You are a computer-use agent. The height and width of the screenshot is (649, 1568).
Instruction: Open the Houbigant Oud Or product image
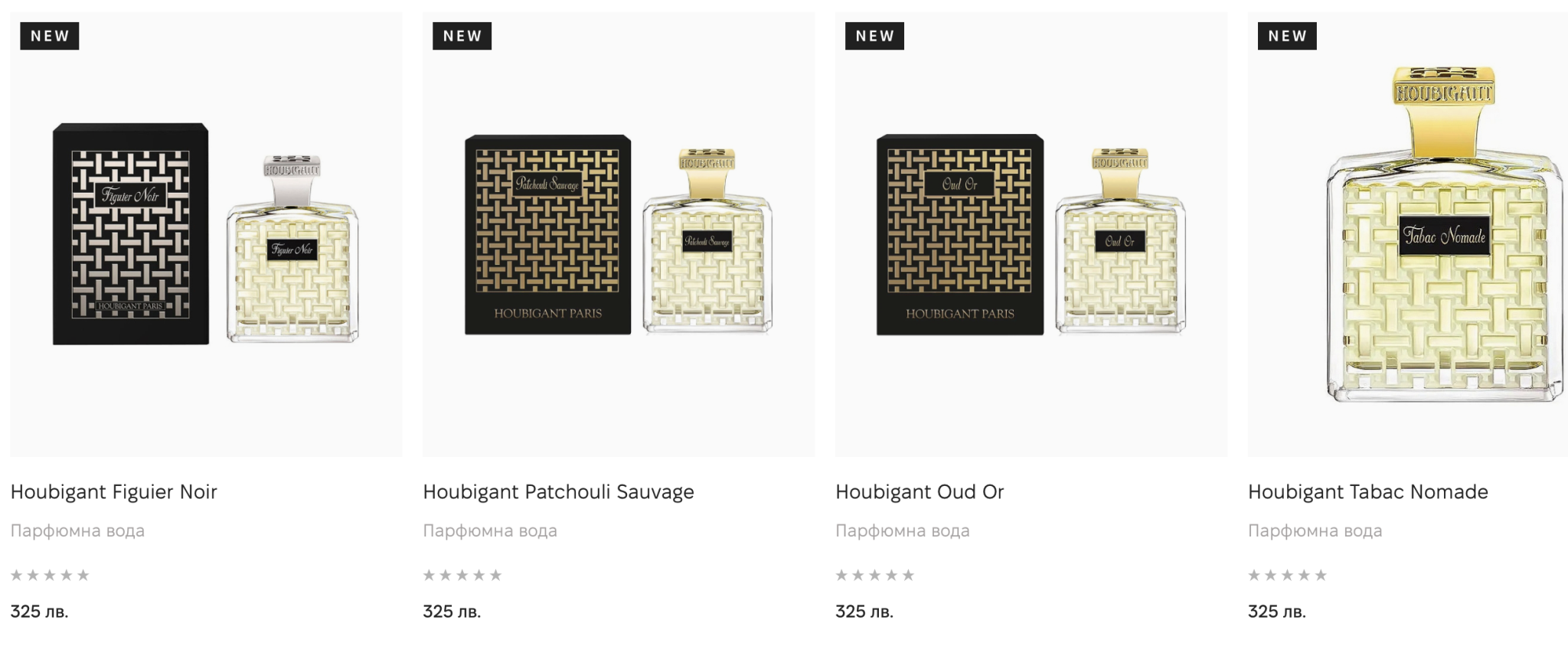[x=1031, y=234]
